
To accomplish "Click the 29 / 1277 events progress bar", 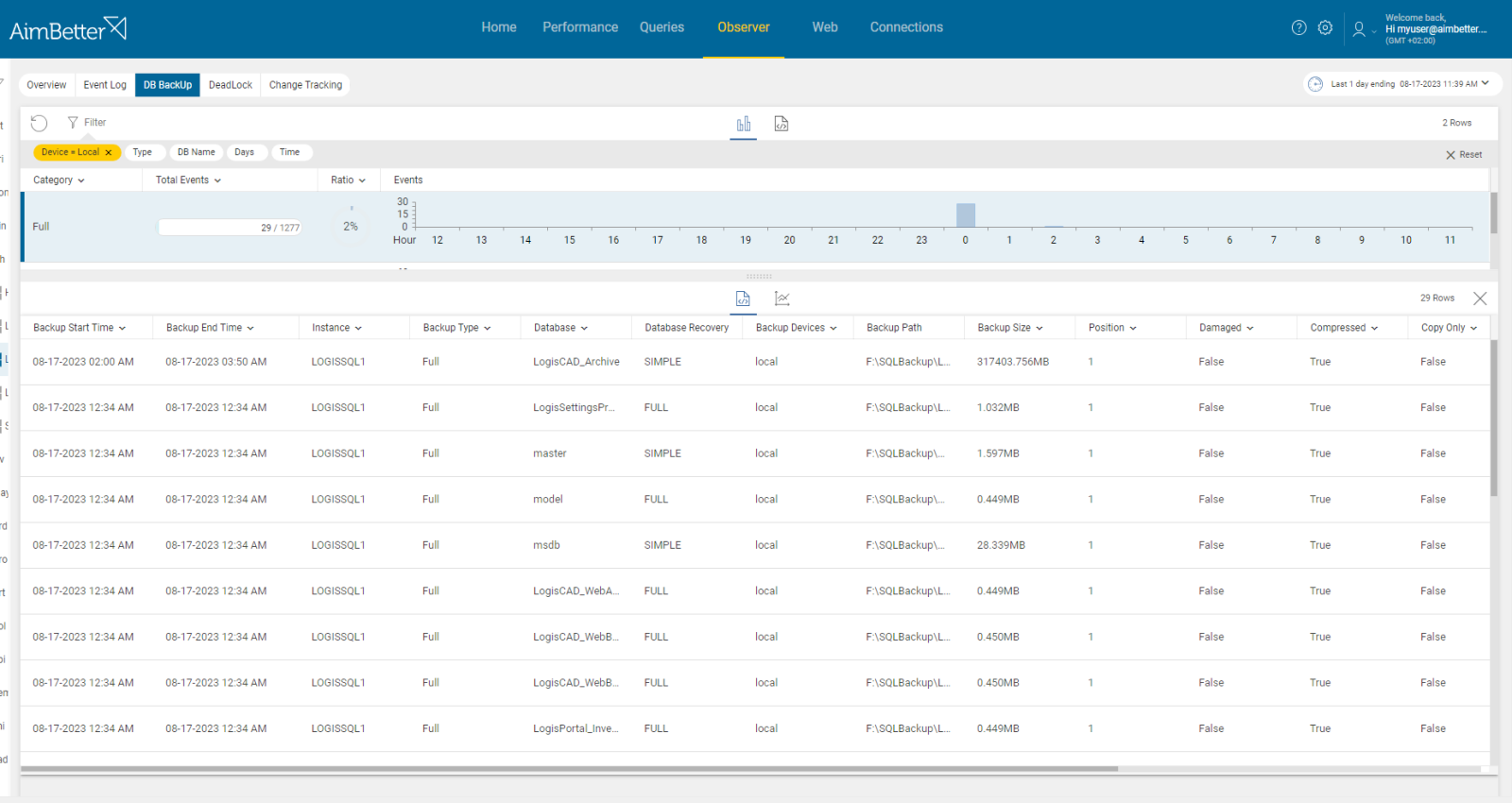I will 230,228.
